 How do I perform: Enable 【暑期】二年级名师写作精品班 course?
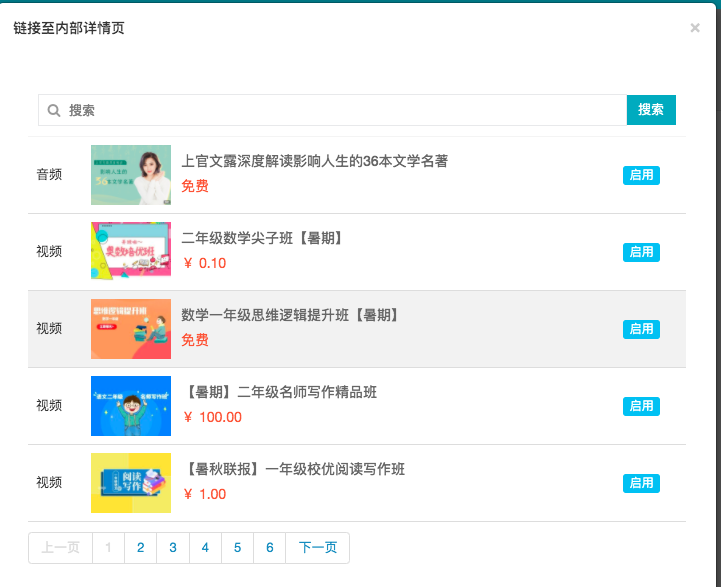tap(641, 406)
